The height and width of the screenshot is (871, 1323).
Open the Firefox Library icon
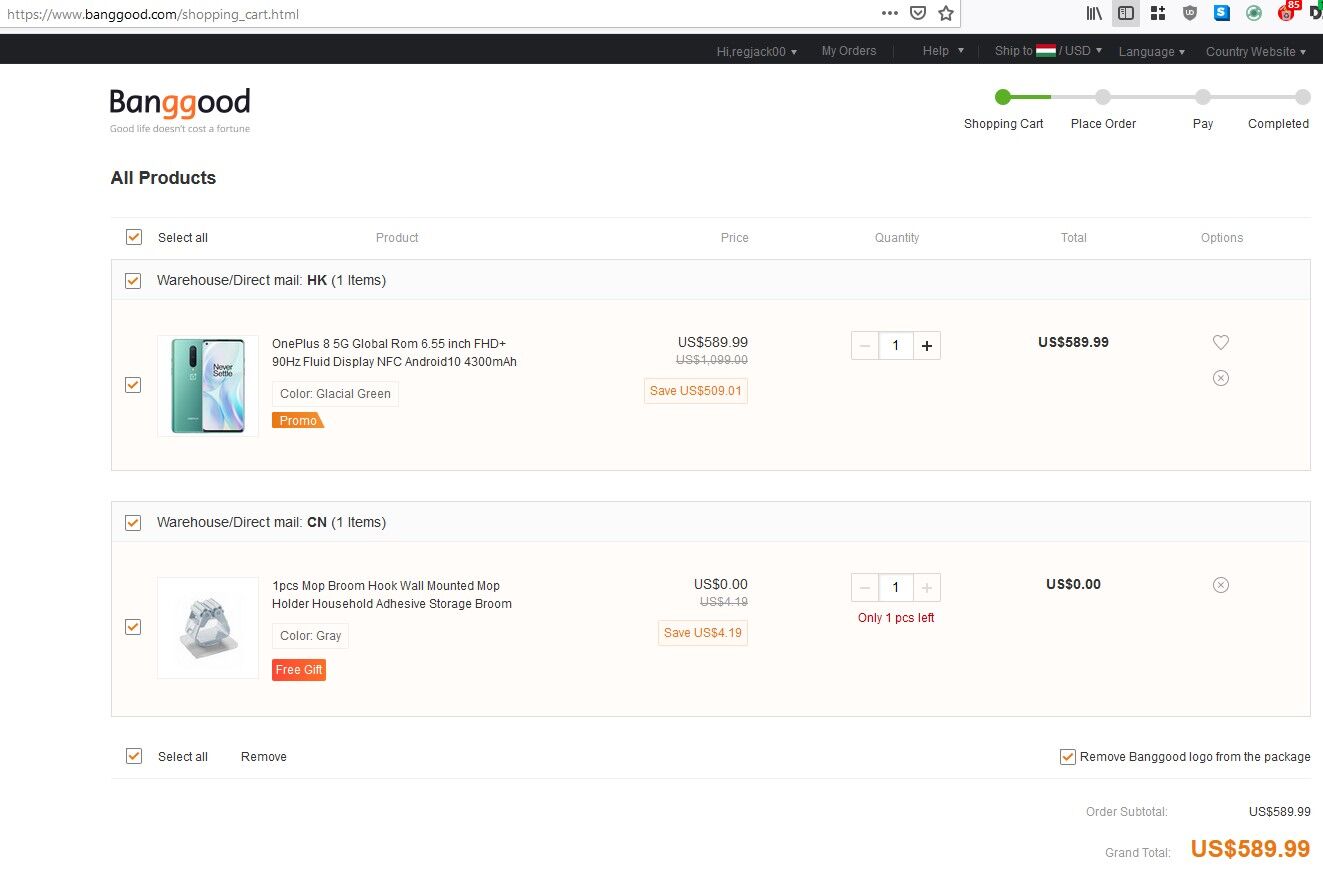1095,14
